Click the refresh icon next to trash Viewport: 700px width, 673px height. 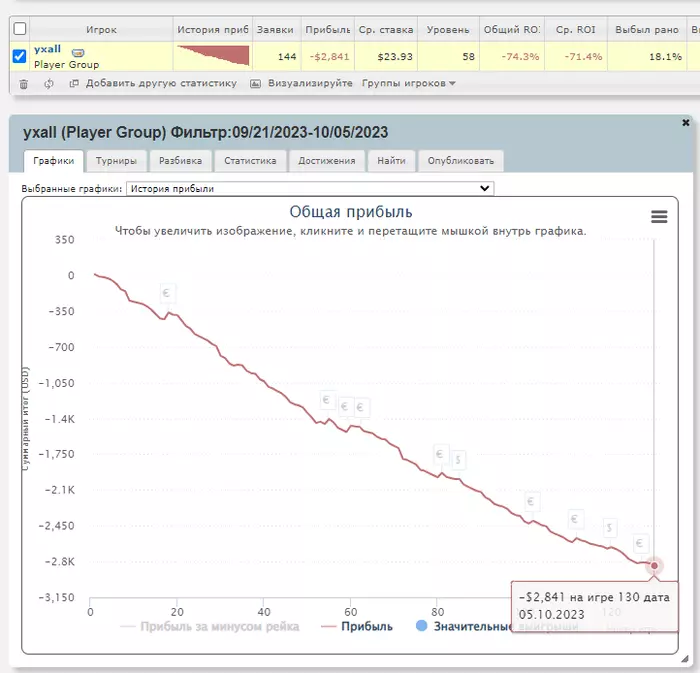(49, 84)
